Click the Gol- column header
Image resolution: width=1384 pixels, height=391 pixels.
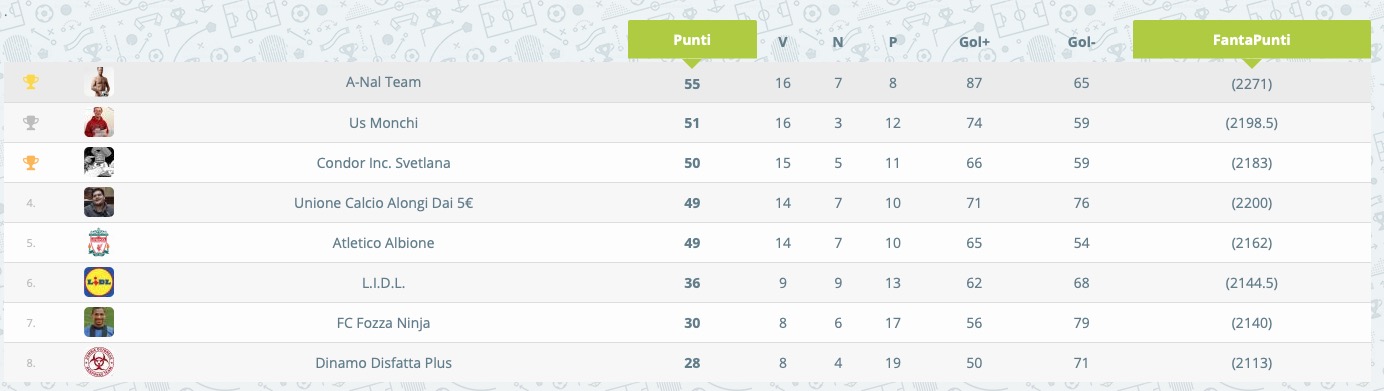click(1081, 42)
